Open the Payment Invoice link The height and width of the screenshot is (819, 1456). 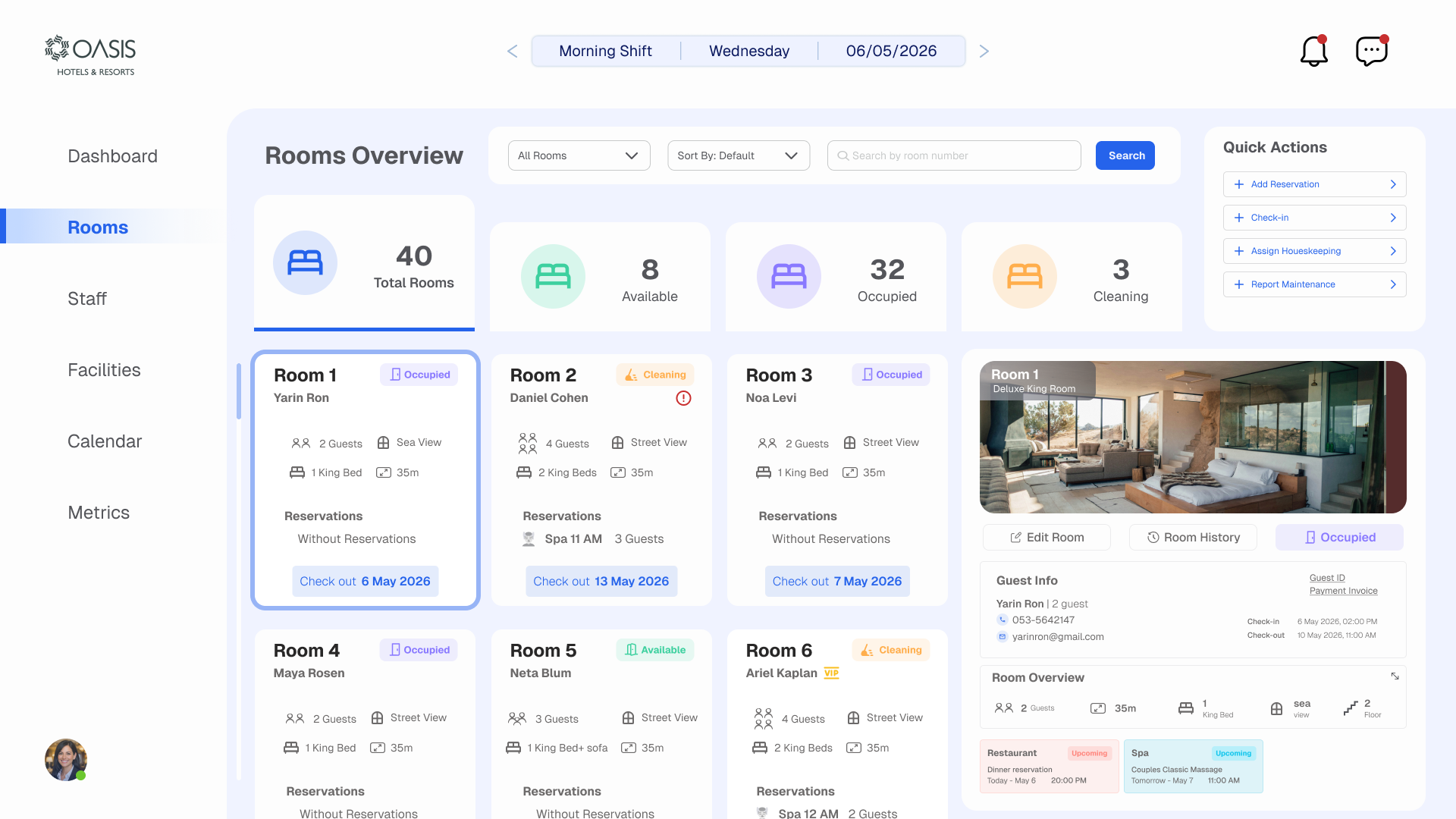click(x=1343, y=591)
